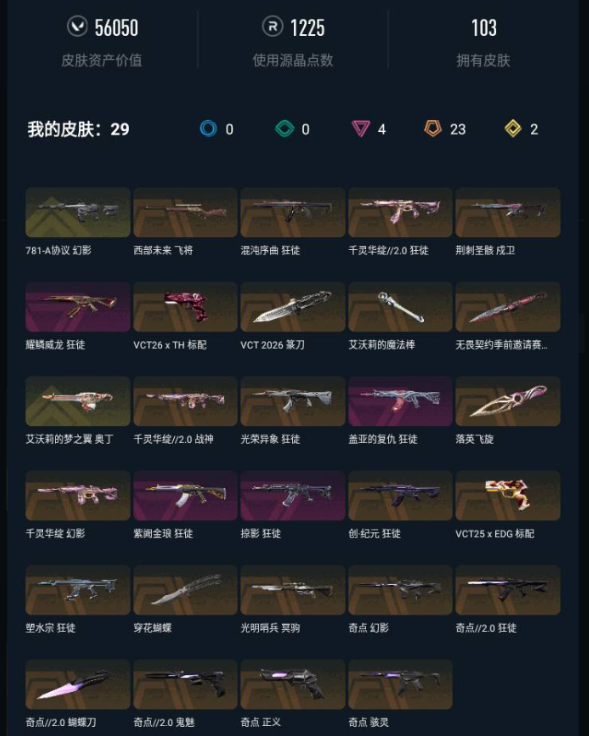The image size is (589, 736).
Task: Click the 落英飞旋 knife thumbnail
Action: [508, 401]
